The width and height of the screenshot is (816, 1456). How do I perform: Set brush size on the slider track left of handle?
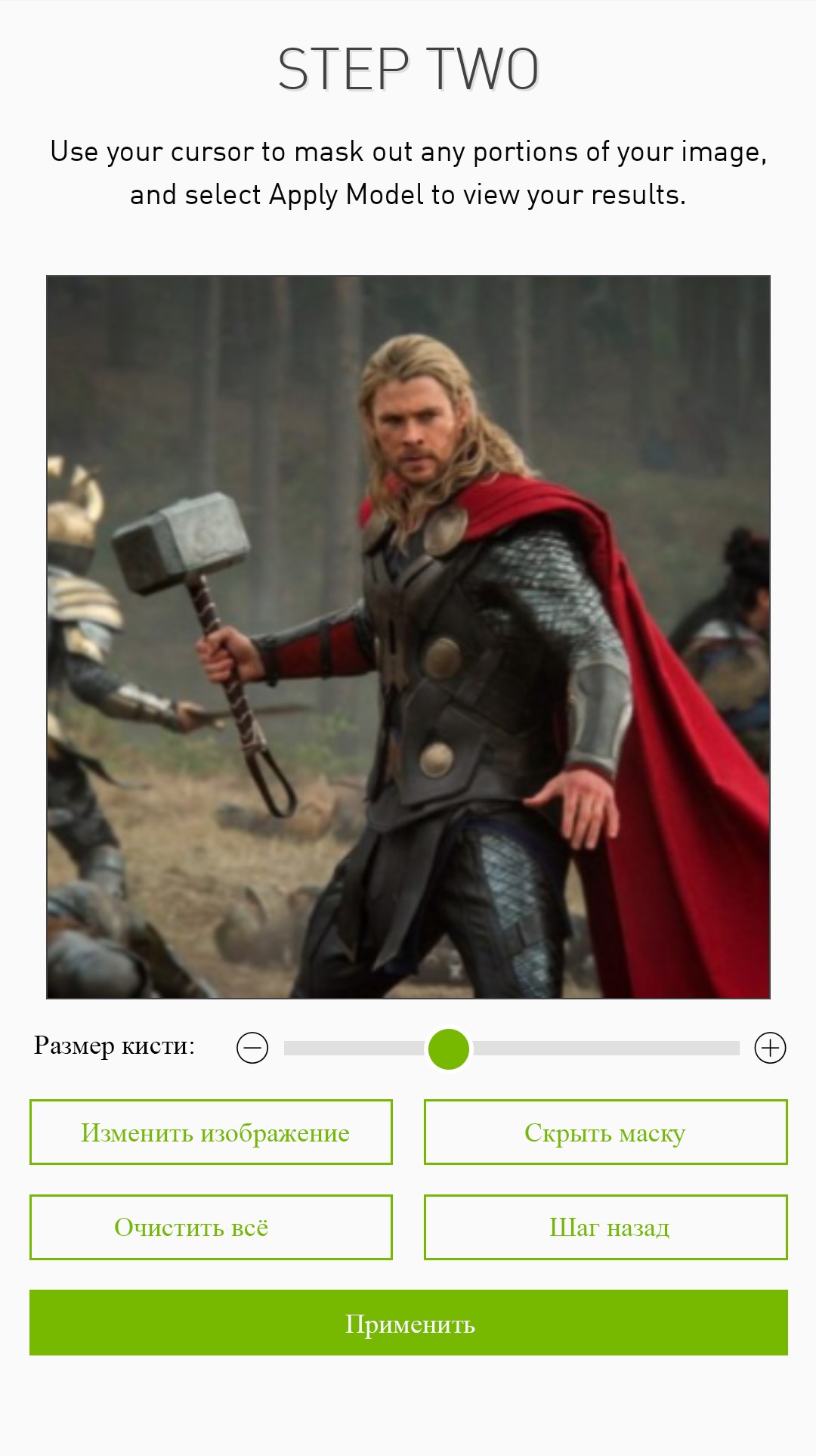click(x=354, y=1048)
